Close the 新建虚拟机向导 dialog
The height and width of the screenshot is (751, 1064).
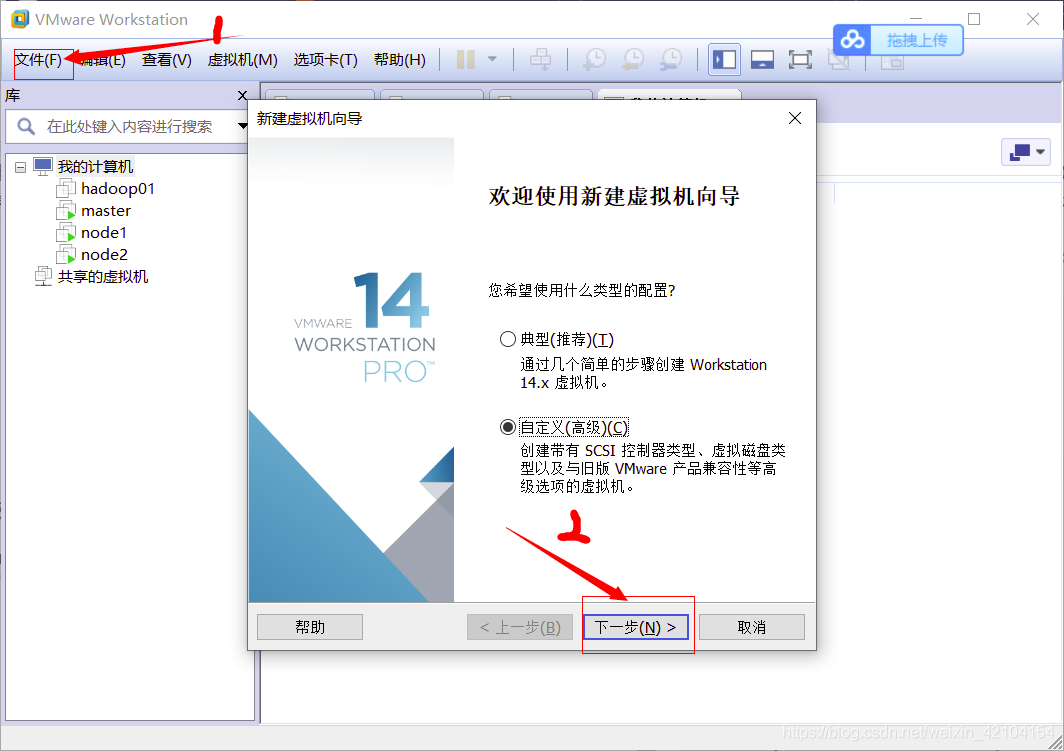[x=795, y=118]
